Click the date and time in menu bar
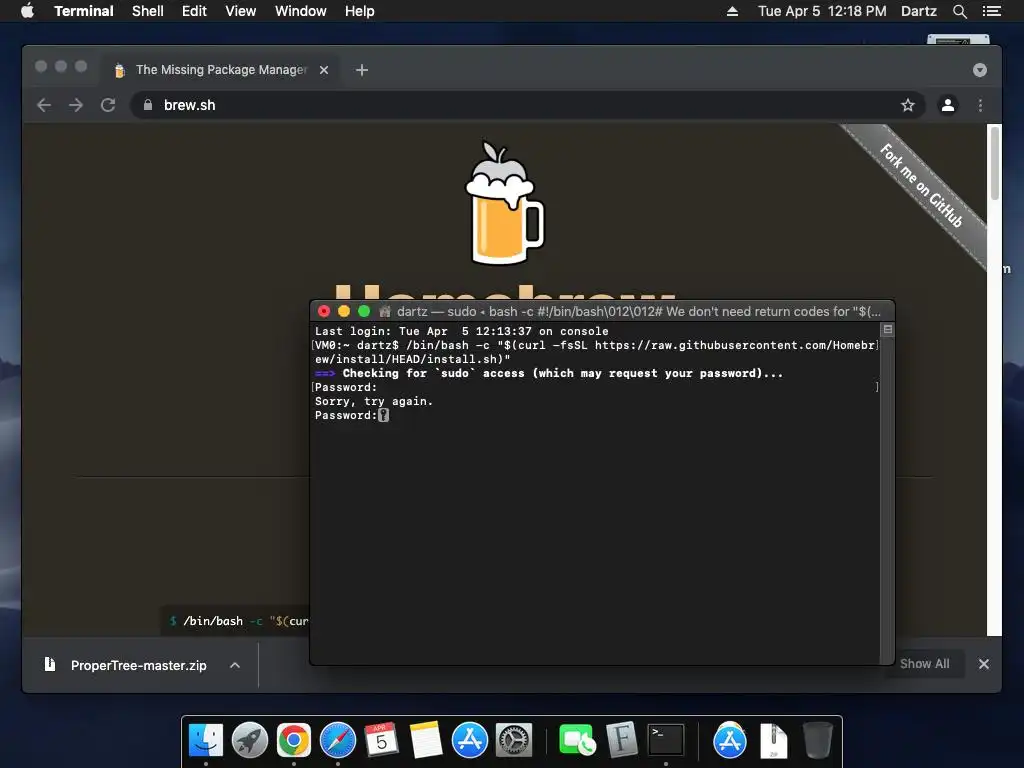 click(822, 11)
